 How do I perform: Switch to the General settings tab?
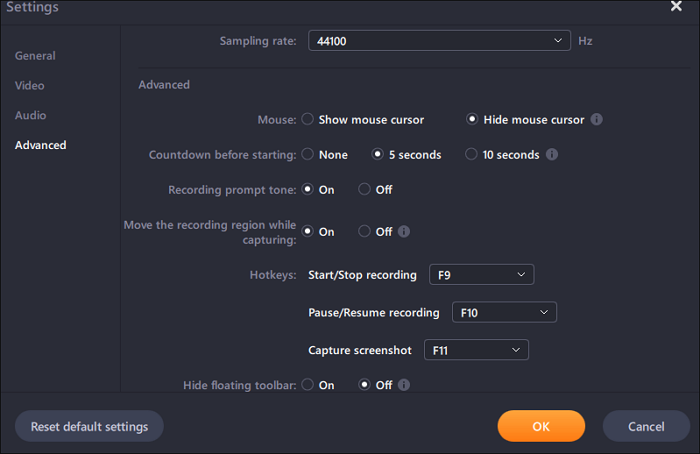point(36,56)
